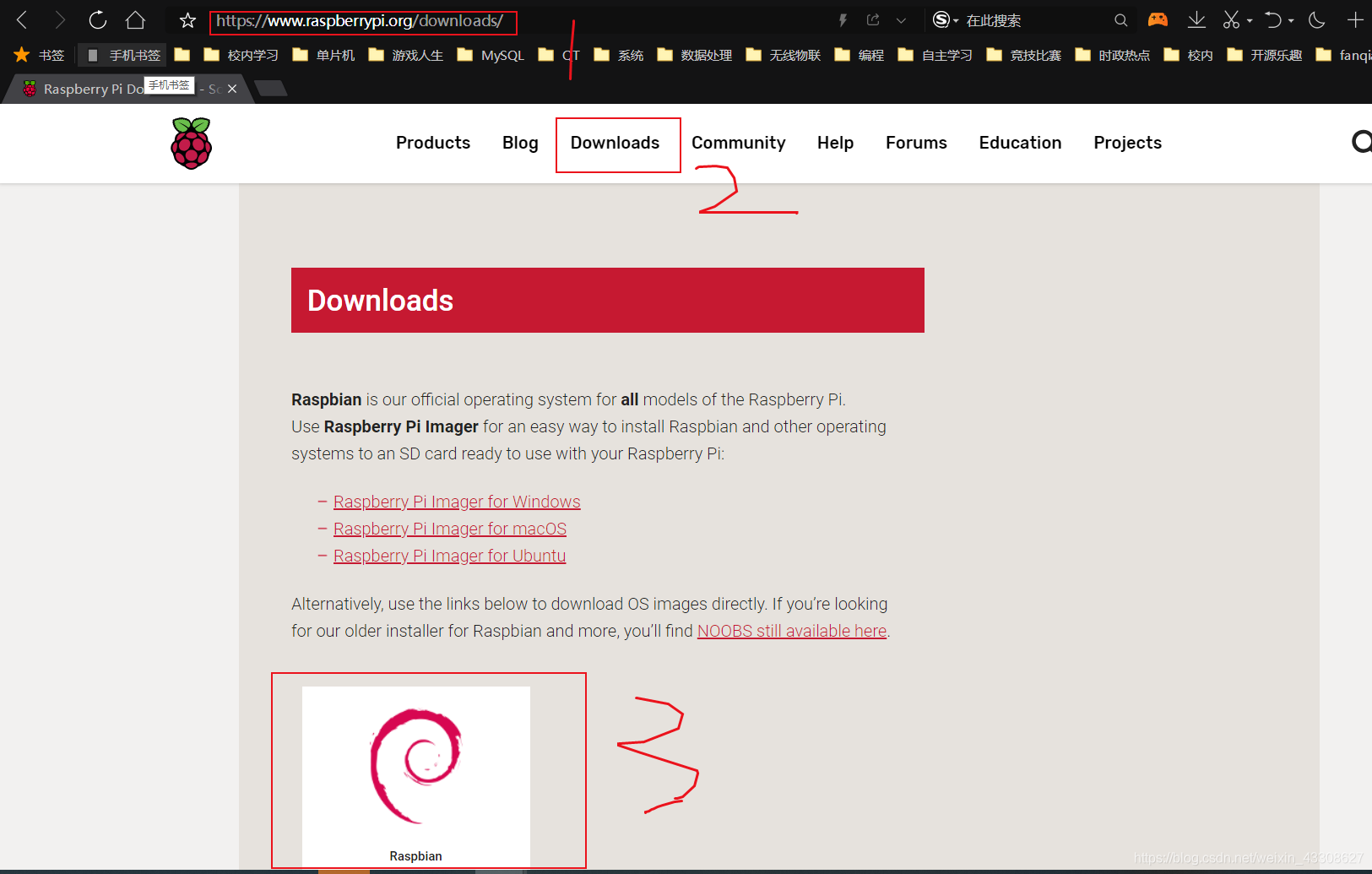The height and width of the screenshot is (874, 1372).
Task: Open the 编程 bookmark folder
Action: tap(860, 55)
